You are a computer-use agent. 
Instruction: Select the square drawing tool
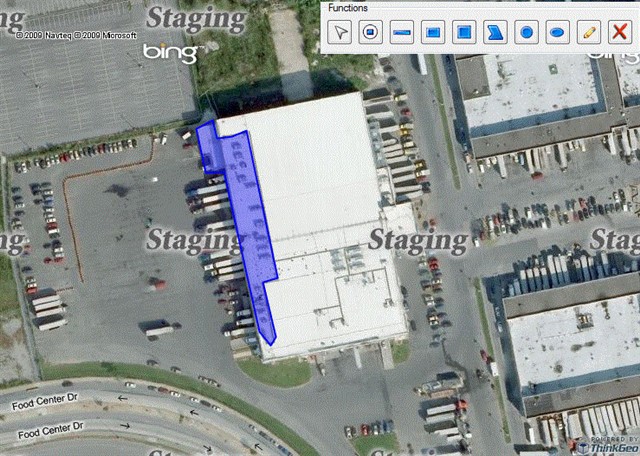point(464,32)
